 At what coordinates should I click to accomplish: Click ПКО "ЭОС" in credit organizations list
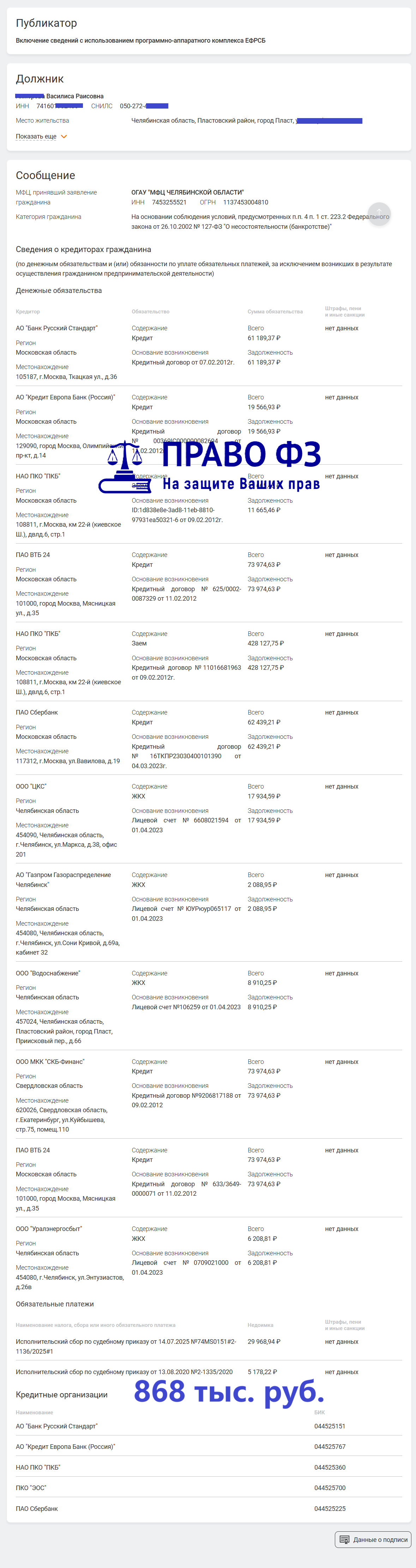click(x=31, y=1488)
